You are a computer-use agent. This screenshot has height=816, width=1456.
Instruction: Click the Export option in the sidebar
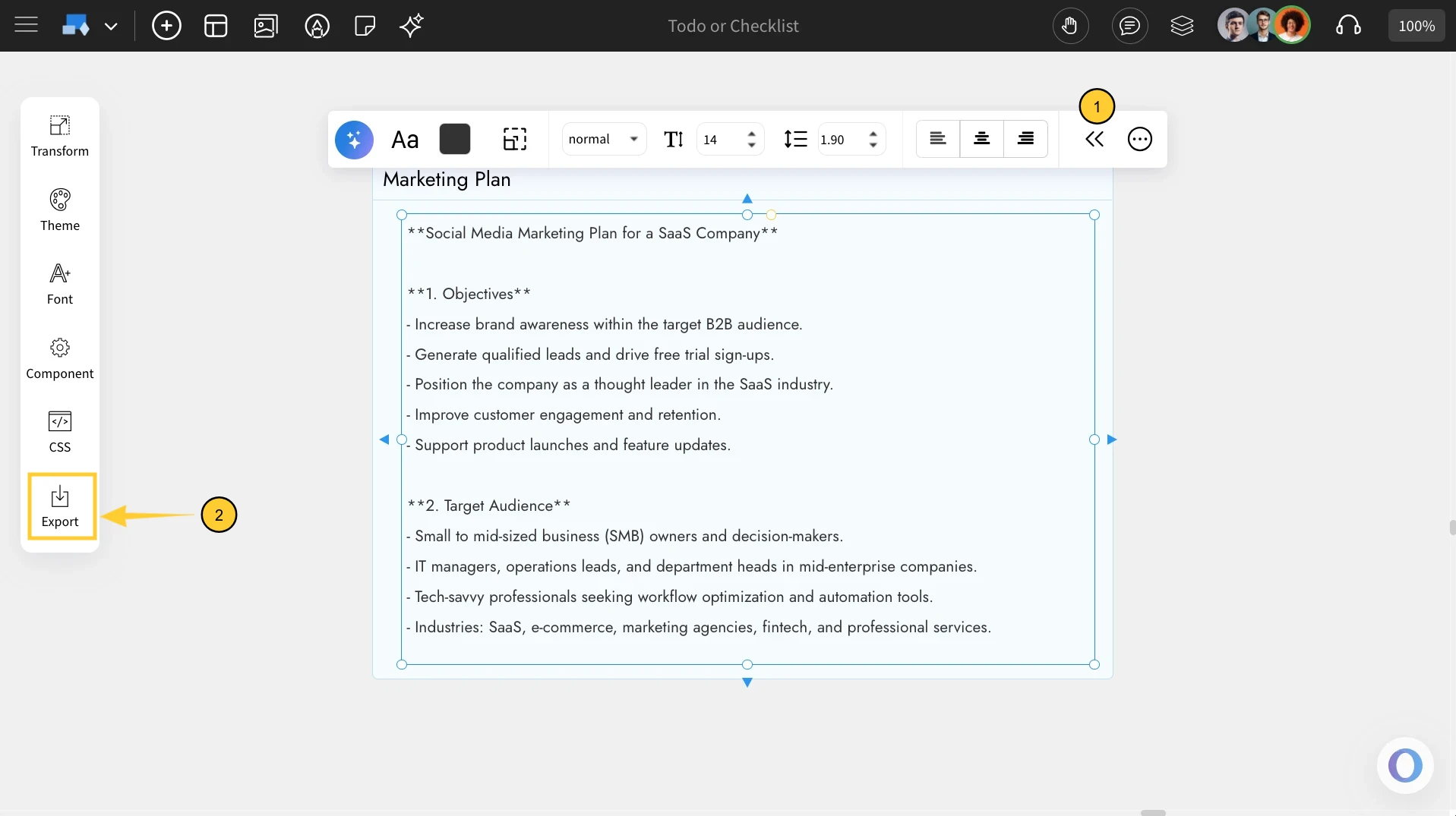pyautogui.click(x=61, y=506)
